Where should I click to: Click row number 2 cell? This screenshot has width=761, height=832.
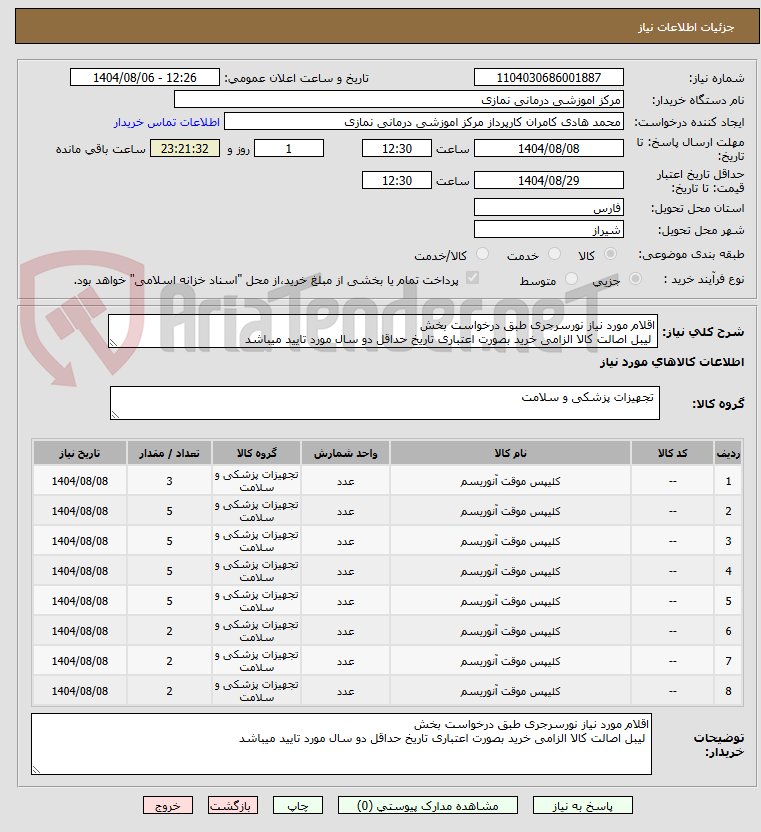pos(728,512)
